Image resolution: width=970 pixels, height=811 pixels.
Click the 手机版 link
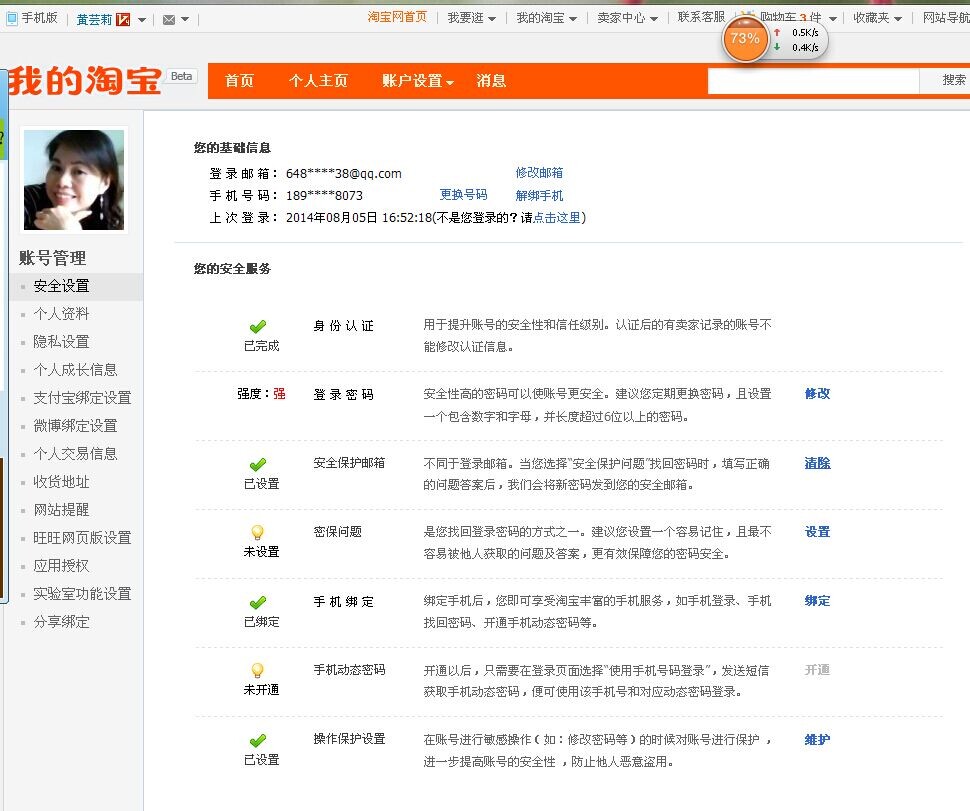[39, 18]
